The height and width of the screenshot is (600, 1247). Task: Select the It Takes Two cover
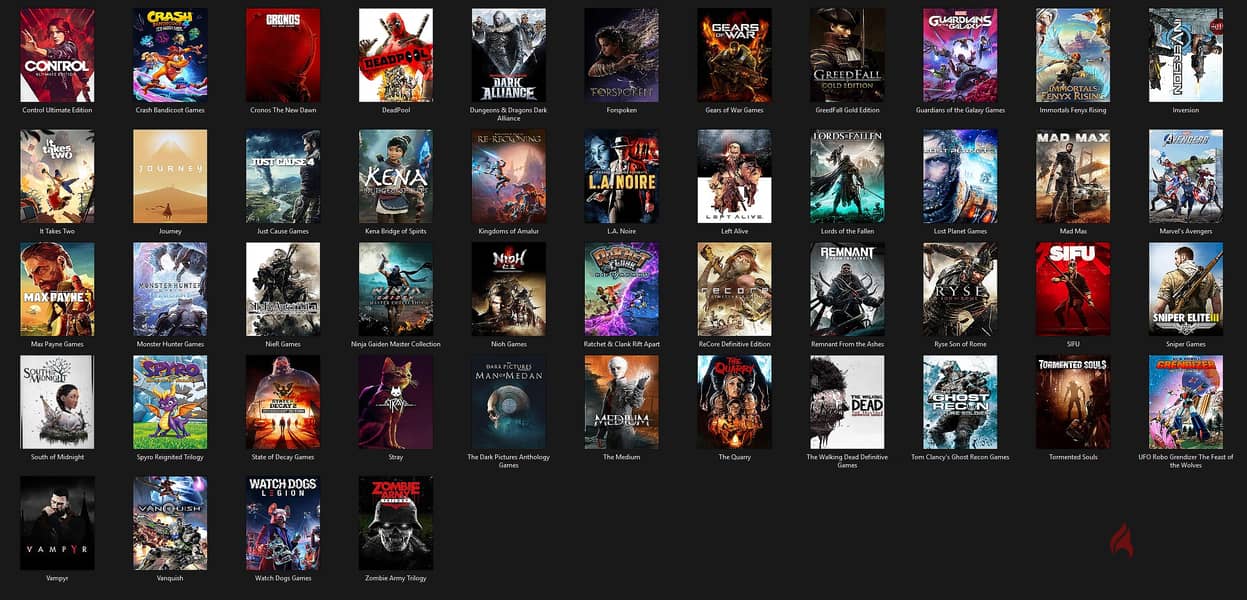57,176
